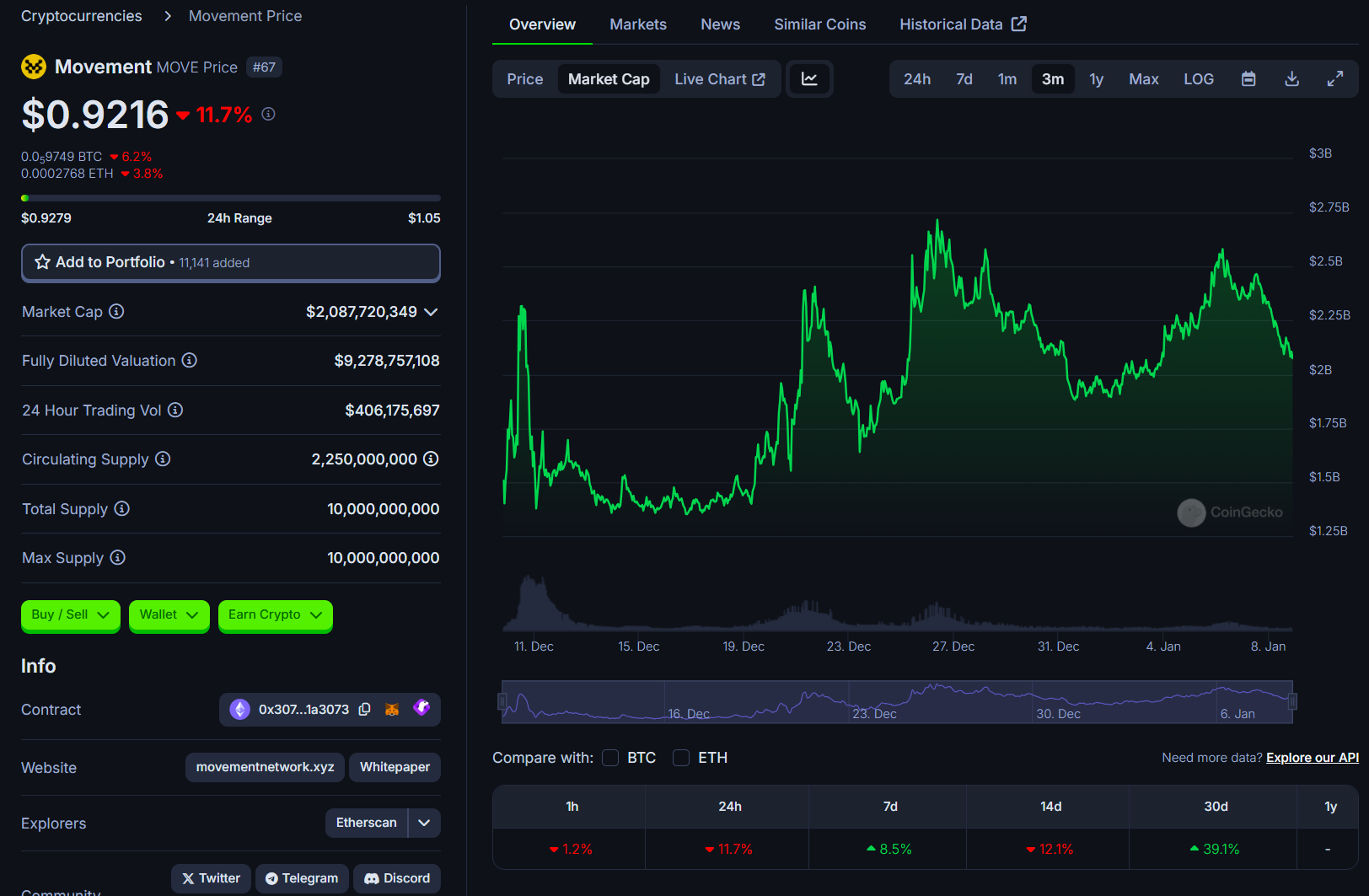This screenshot has height=896, width=1369.
Task: Click the purple wallet icon in contract box
Action: coord(421,708)
